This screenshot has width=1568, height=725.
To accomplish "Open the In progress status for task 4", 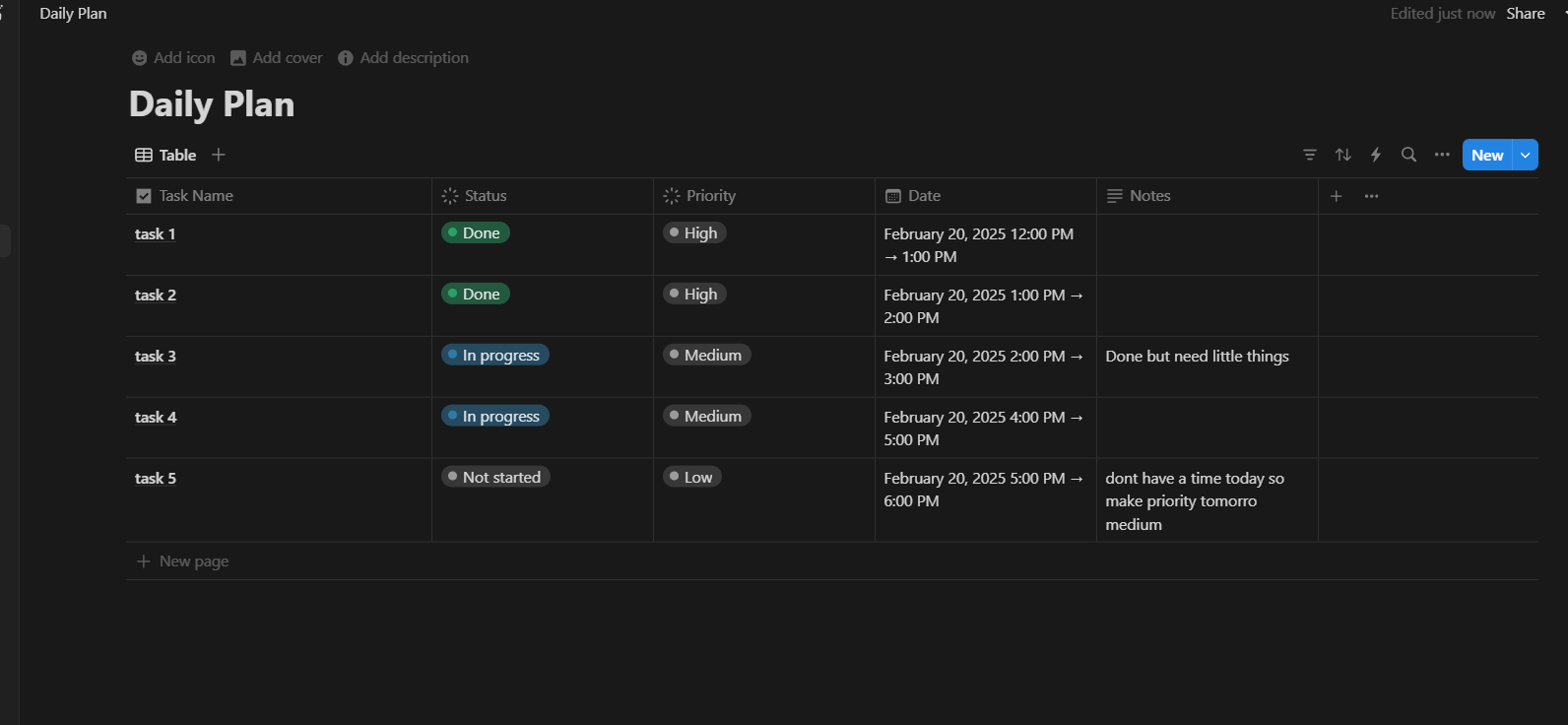I will pyautogui.click(x=495, y=417).
